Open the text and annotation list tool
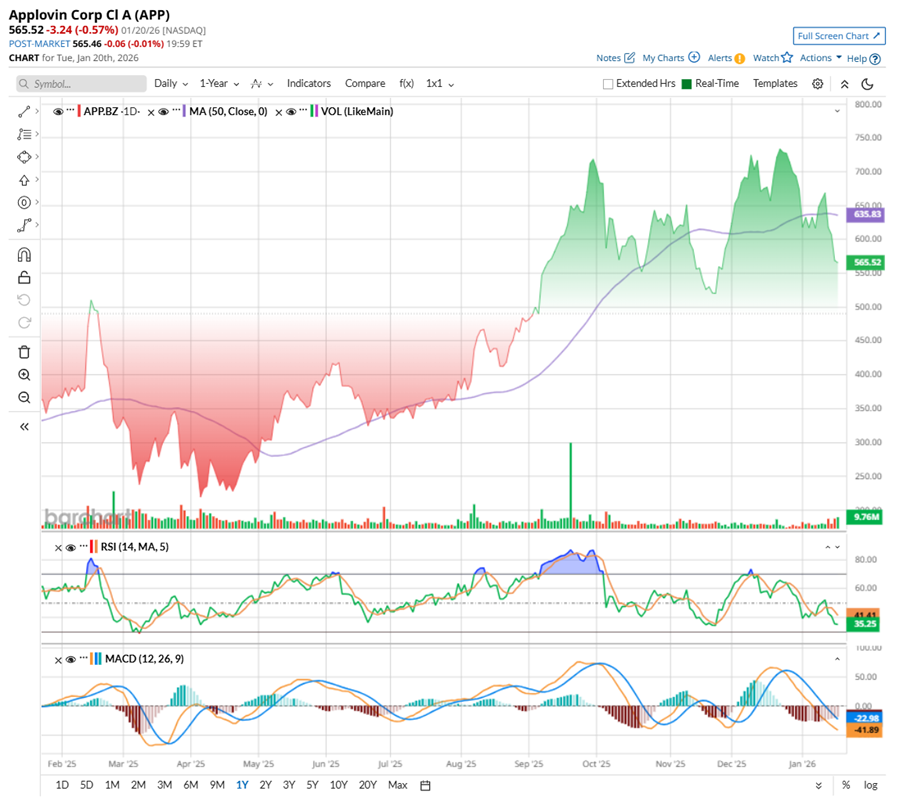This screenshot has height=798, width=903. click(x=24, y=134)
